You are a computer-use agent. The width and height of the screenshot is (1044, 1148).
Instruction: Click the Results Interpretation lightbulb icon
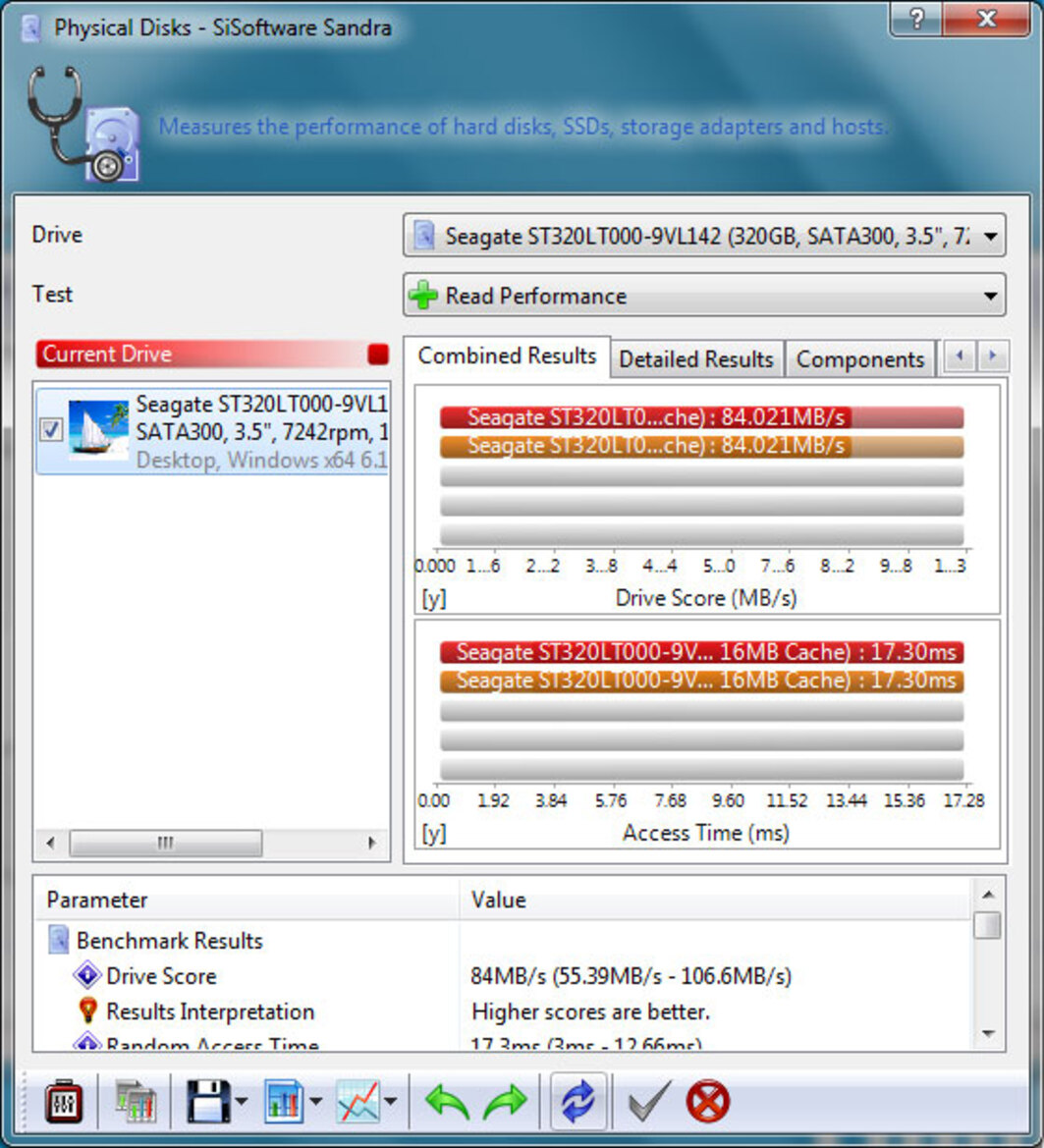click(x=87, y=1011)
